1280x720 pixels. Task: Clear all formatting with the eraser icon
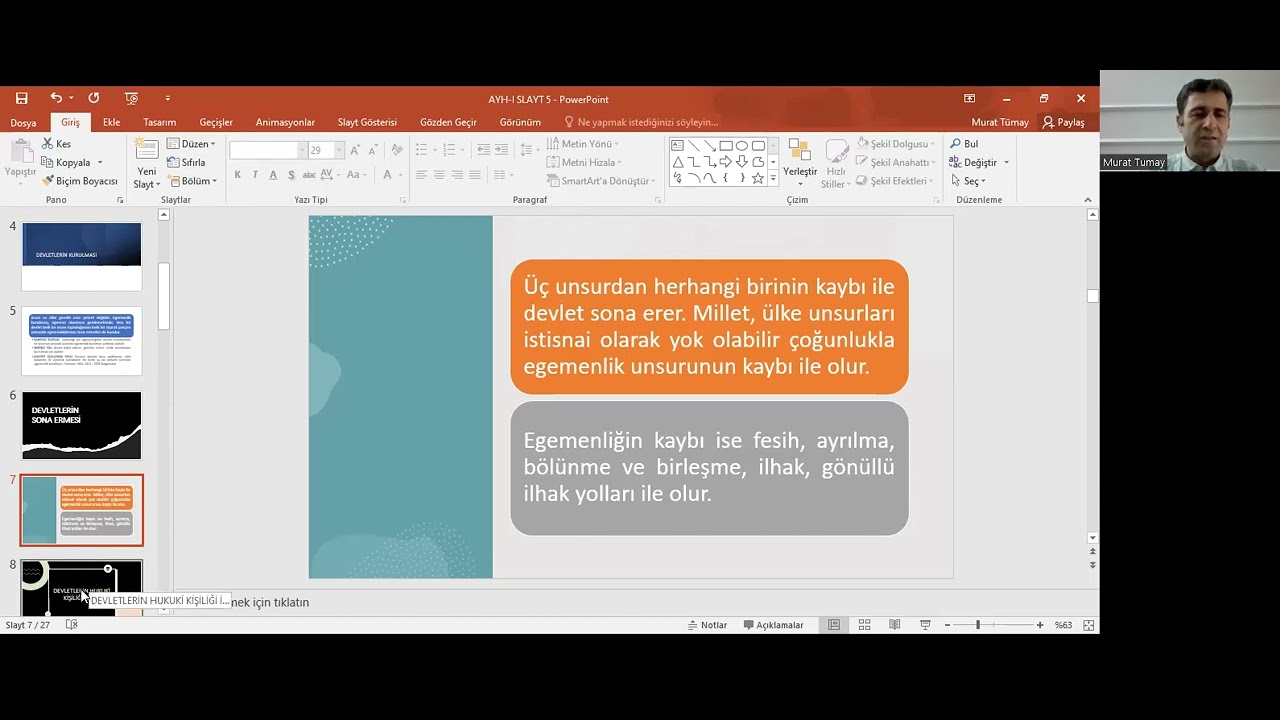[x=397, y=150]
